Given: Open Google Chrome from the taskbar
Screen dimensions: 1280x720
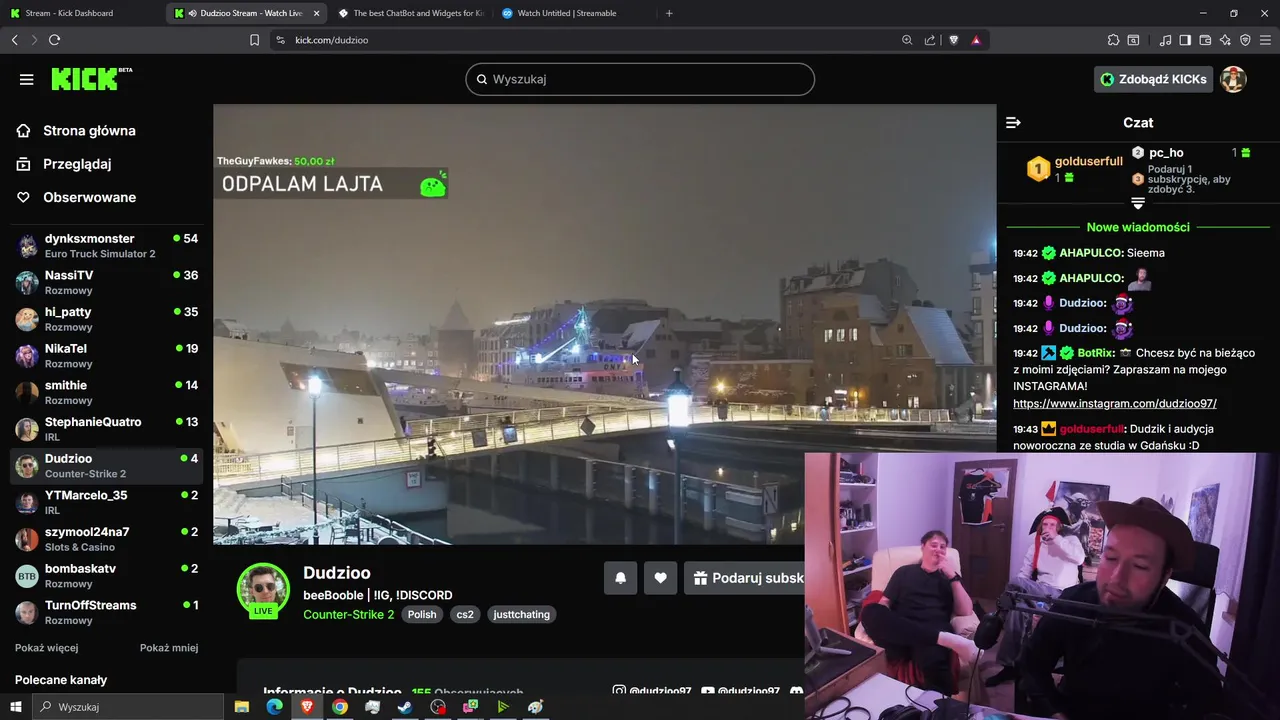Looking at the screenshot, I should click(x=340, y=707).
